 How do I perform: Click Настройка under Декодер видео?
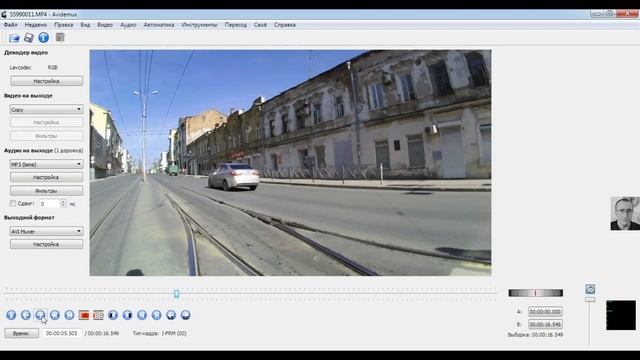coord(47,81)
